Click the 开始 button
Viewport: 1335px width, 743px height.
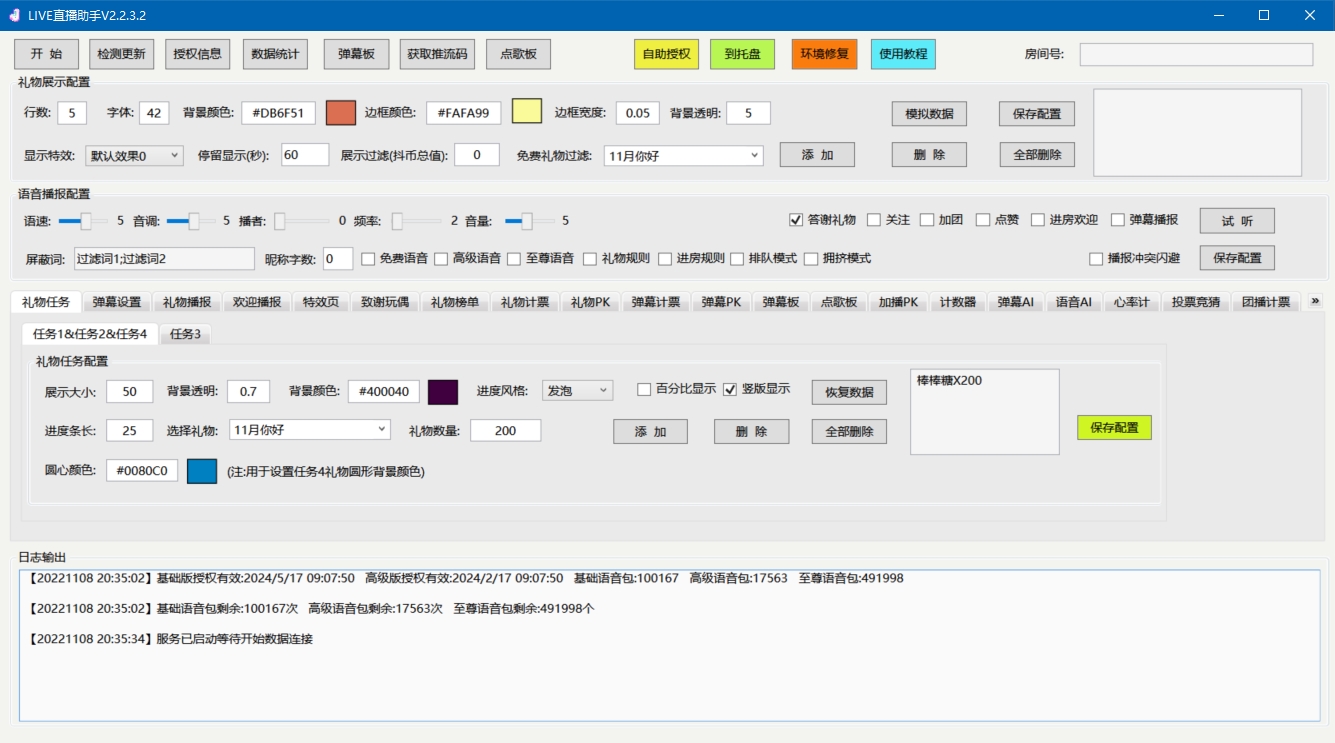point(46,54)
